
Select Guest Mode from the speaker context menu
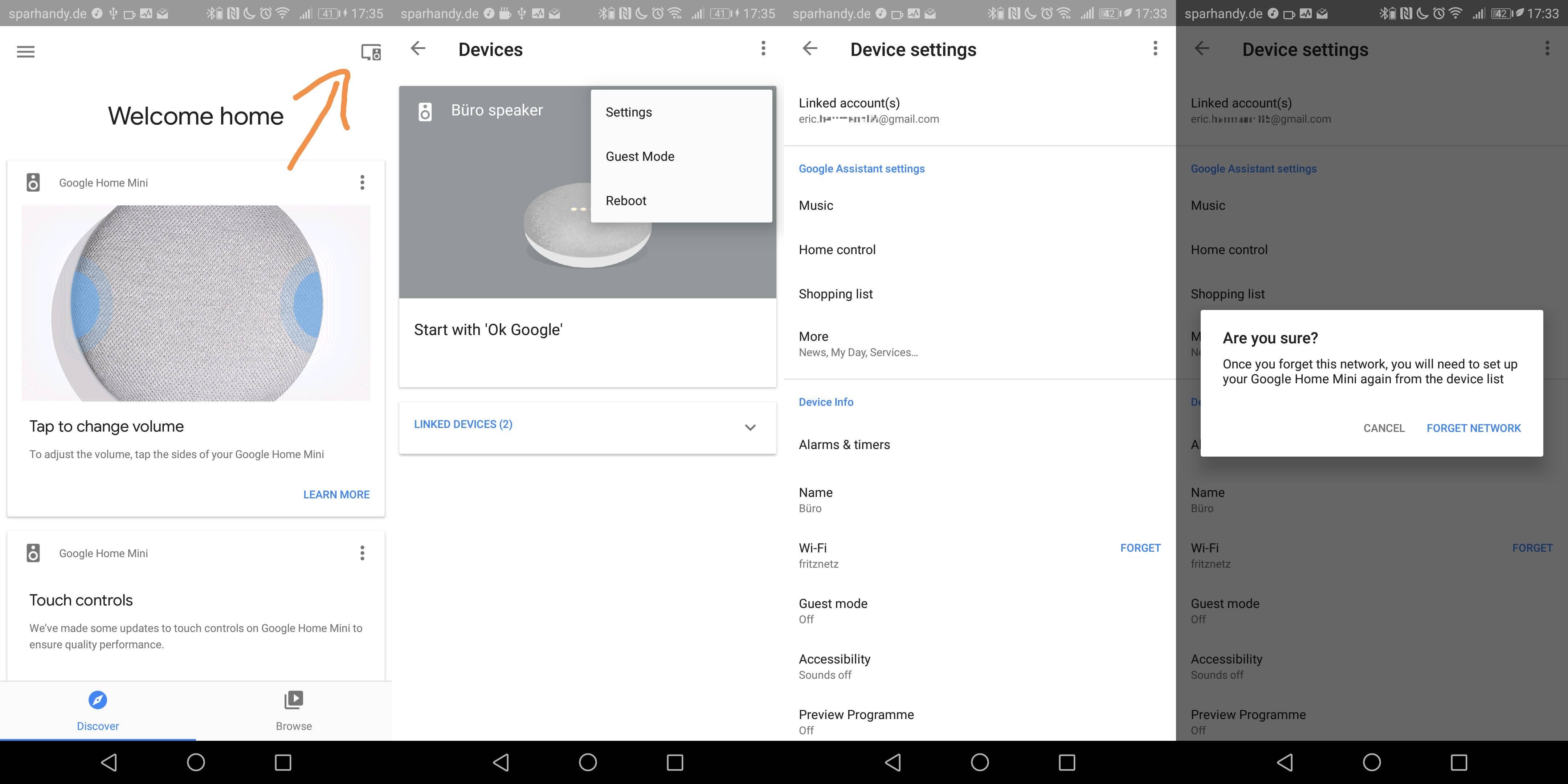[x=640, y=156]
